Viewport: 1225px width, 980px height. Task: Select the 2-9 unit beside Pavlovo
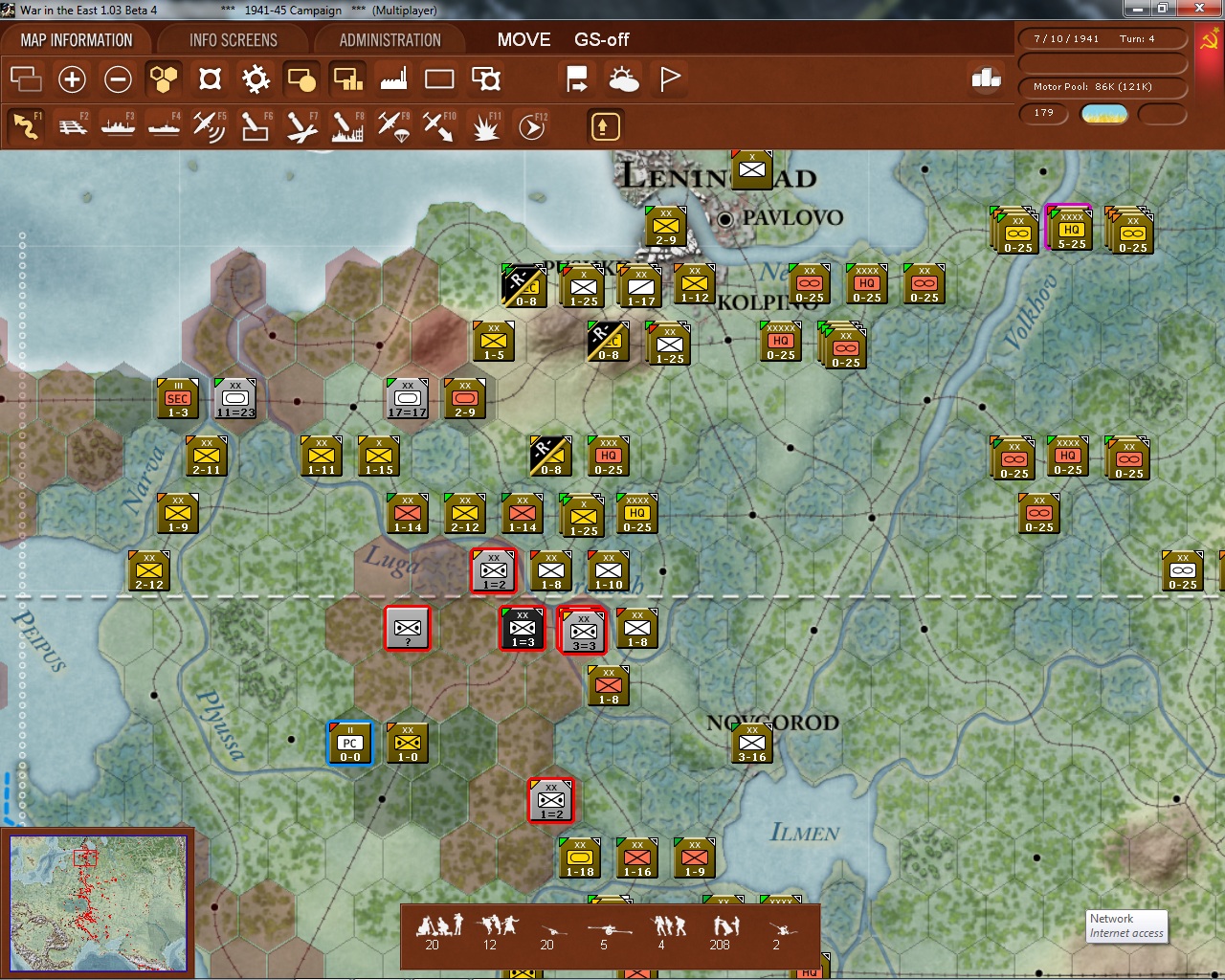point(666,226)
